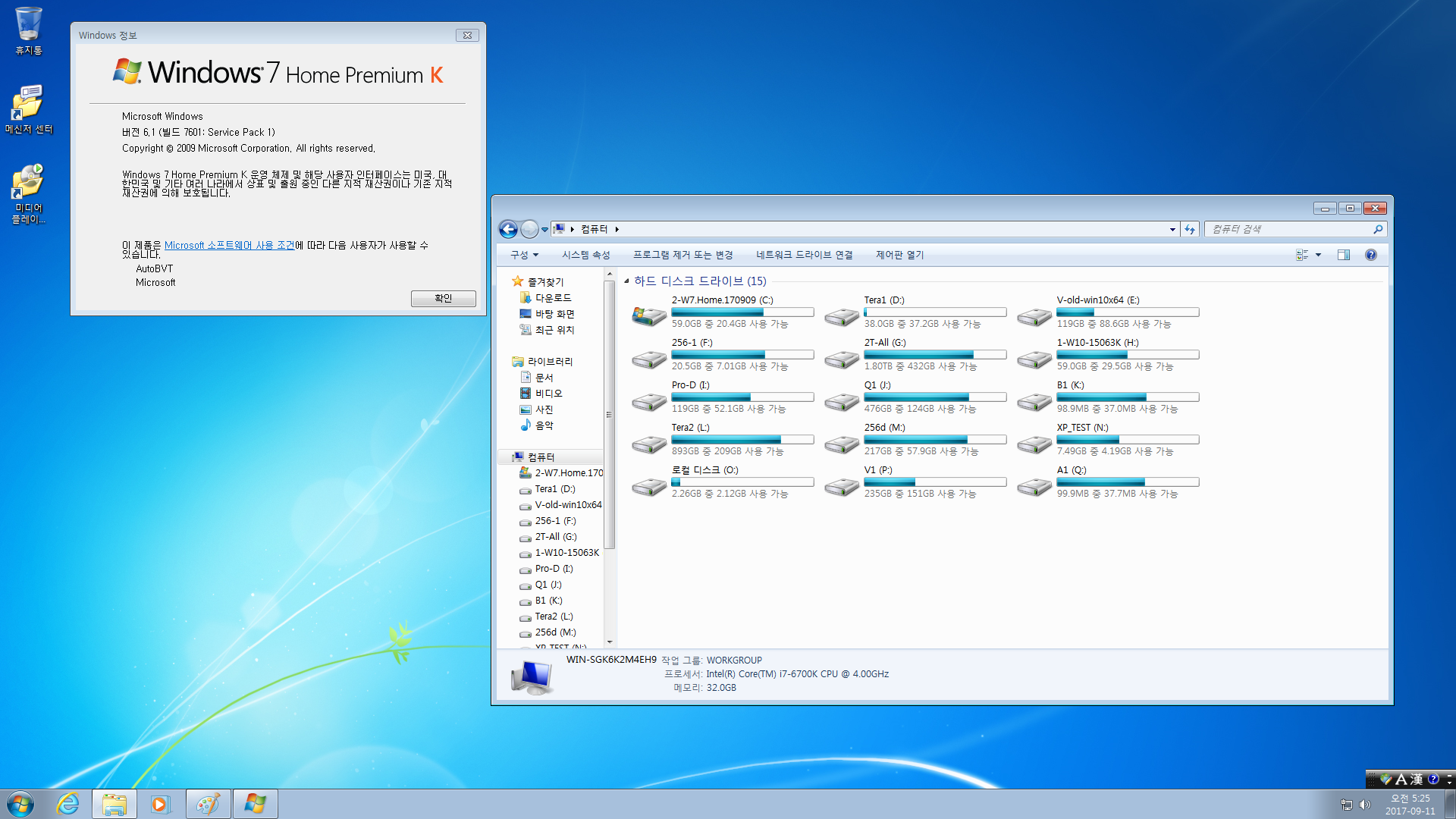This screenshot has width=1456, height=819.
Task: Select the XP_TEST (N:) drive icon
Action: pyautogui.click(x=1034, y=443)
